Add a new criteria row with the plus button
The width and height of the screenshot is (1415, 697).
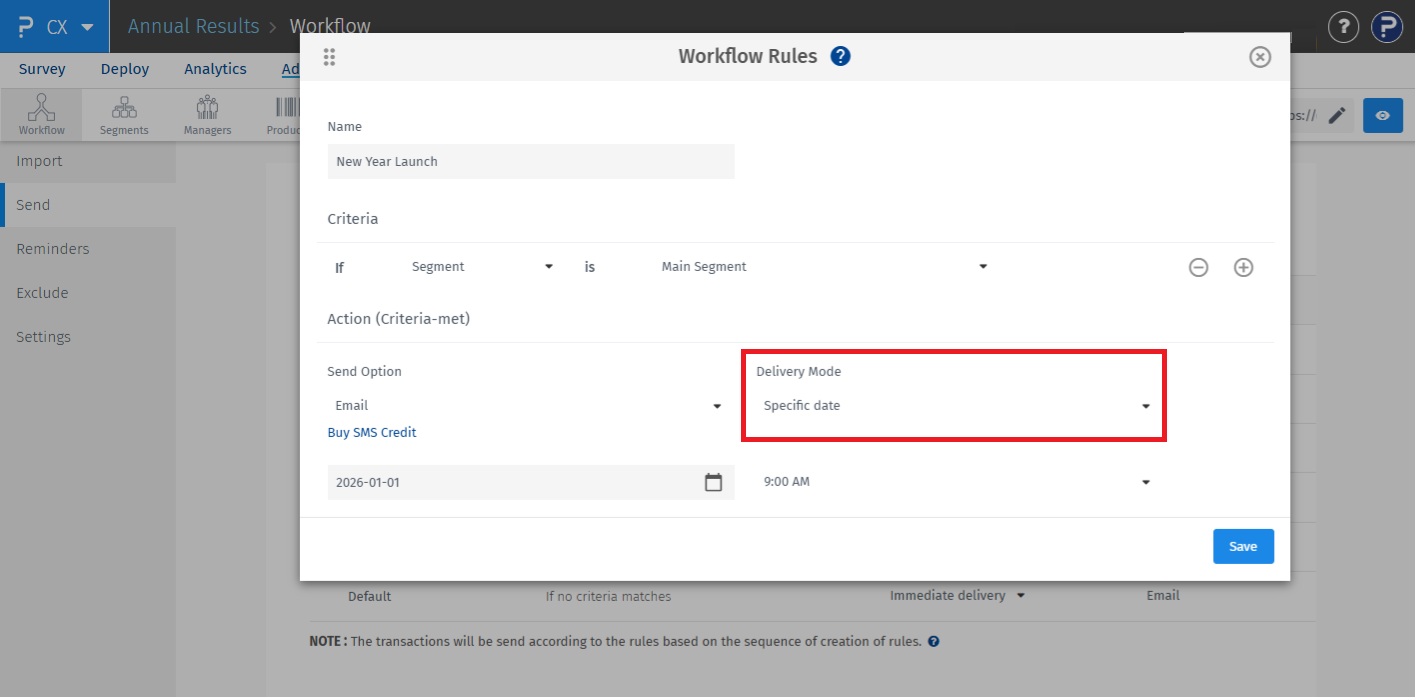[x=1243, y=267]
